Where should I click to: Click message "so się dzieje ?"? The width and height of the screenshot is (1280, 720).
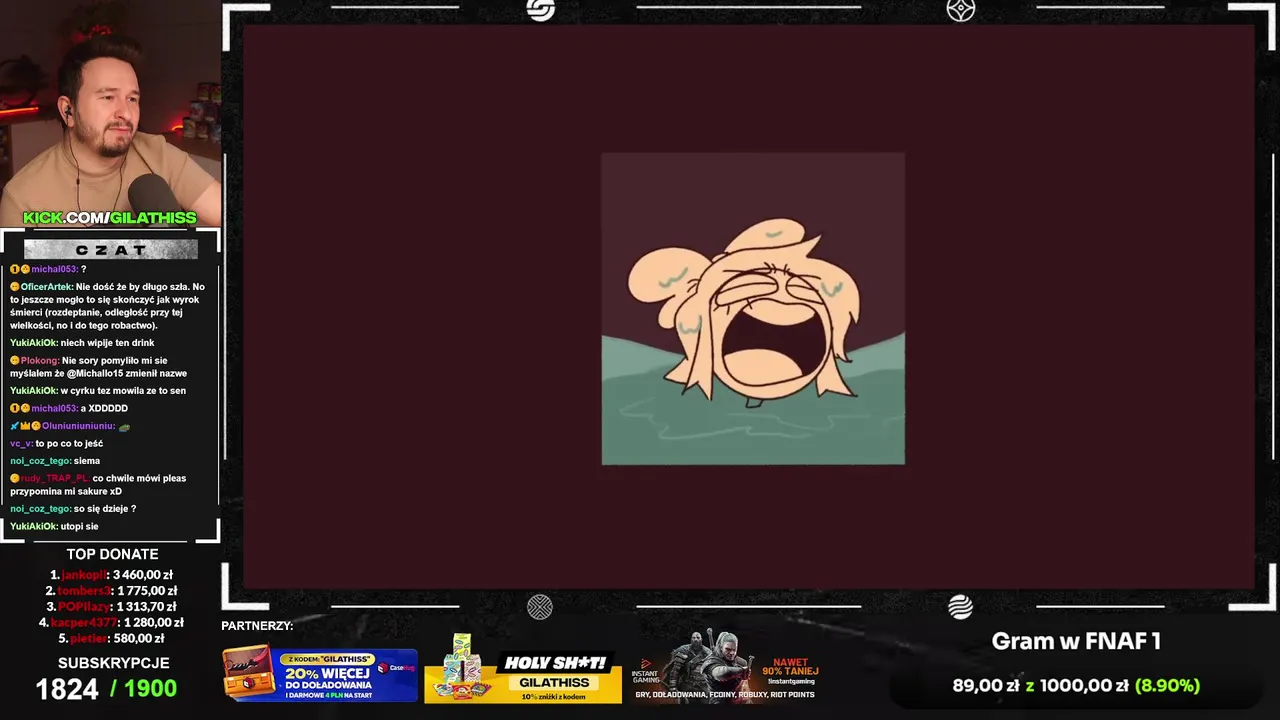[x=105, y=509]
